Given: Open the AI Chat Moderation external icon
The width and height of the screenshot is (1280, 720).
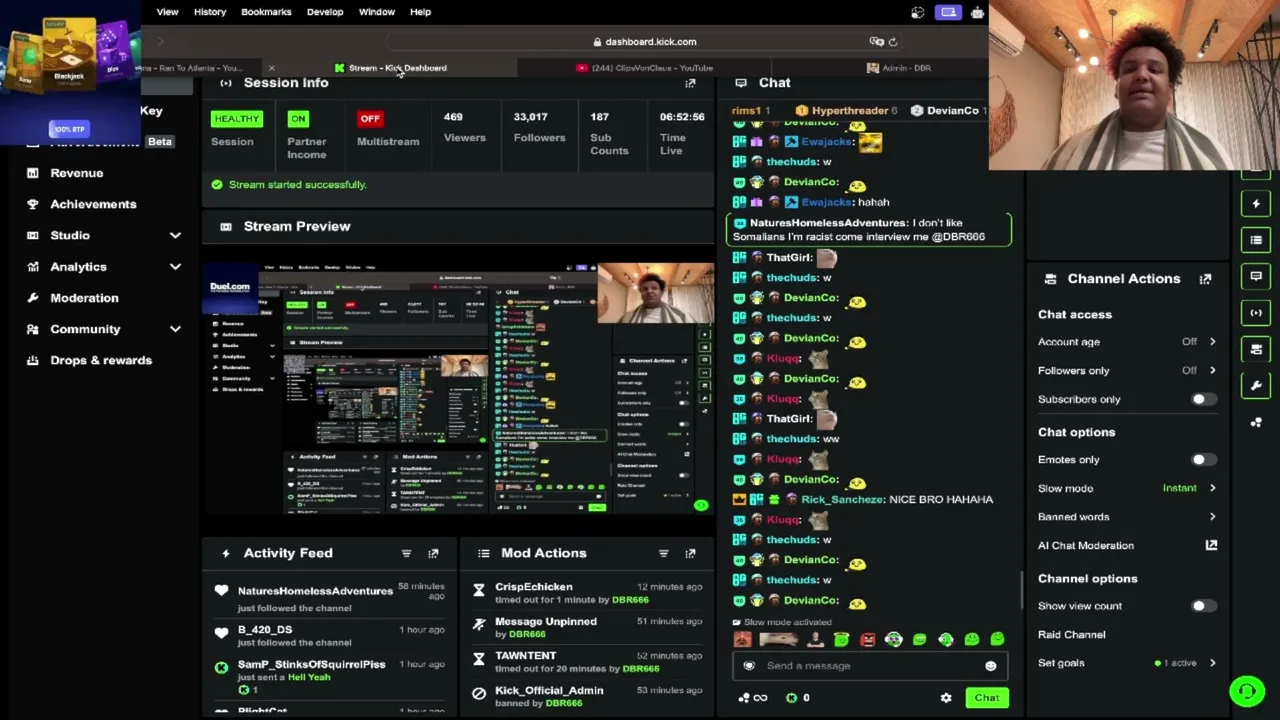Looking at the screenshot, I should [1211, 545].
